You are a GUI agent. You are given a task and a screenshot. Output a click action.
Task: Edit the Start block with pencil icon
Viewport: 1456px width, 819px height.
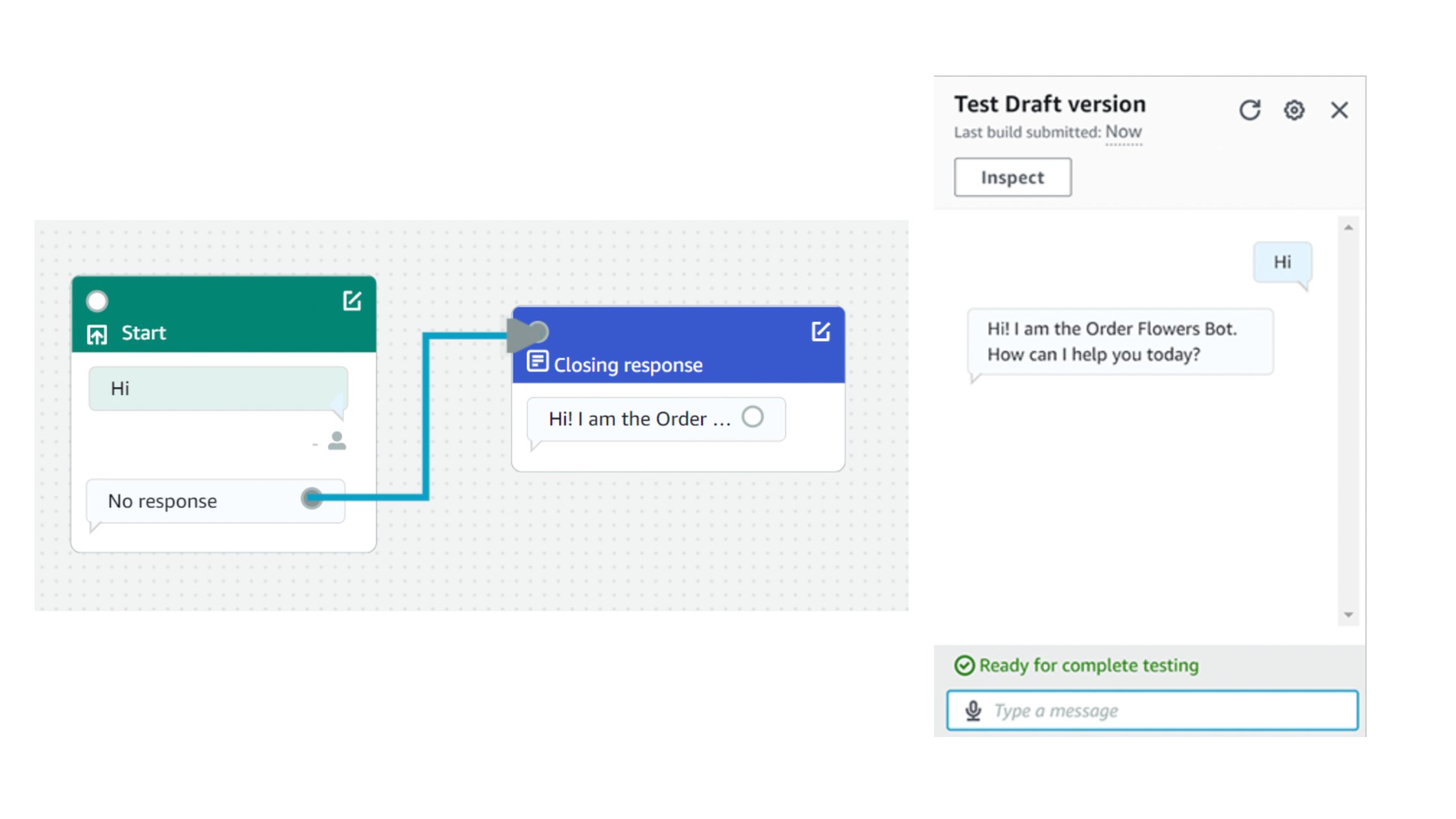click(352, 300)
